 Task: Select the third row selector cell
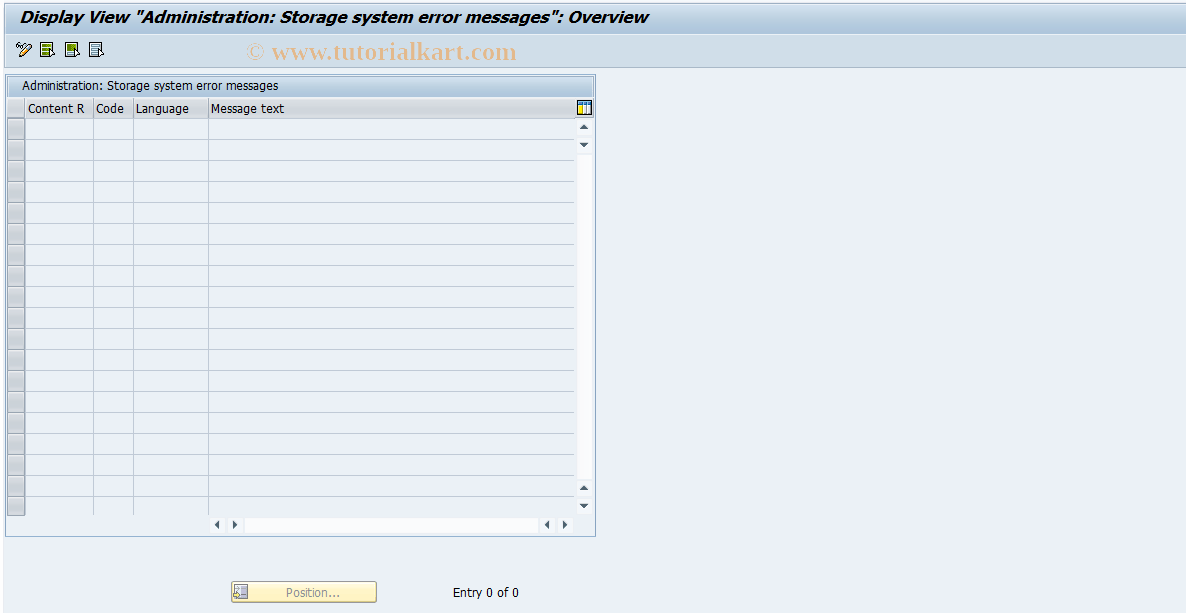point(15,168)
